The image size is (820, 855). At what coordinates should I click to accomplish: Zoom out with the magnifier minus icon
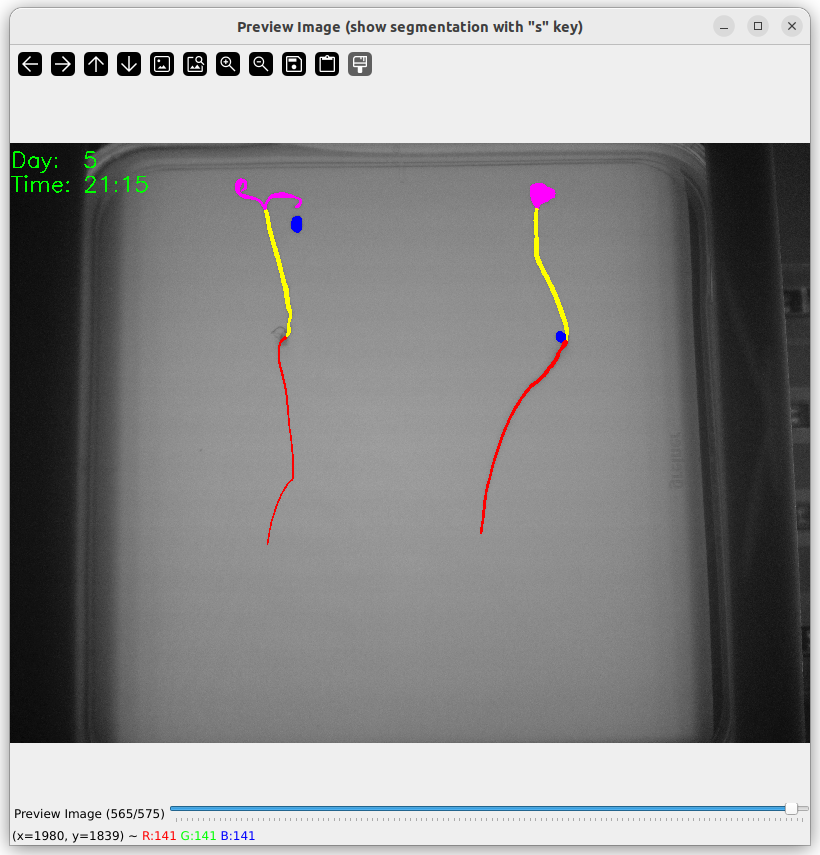(261, 65)
